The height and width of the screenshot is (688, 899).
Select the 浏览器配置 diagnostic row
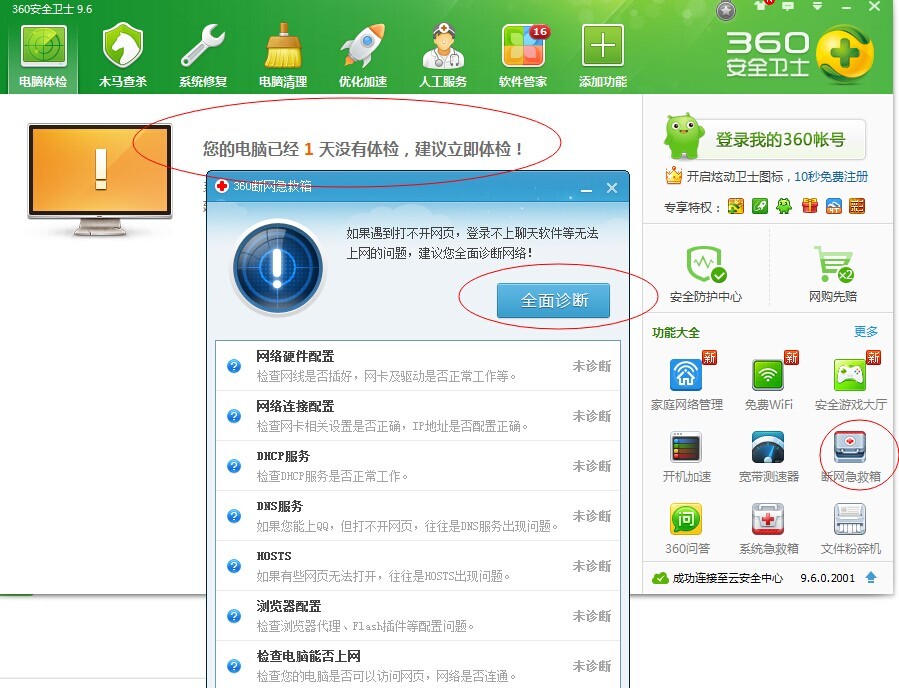tap(418, 616)
